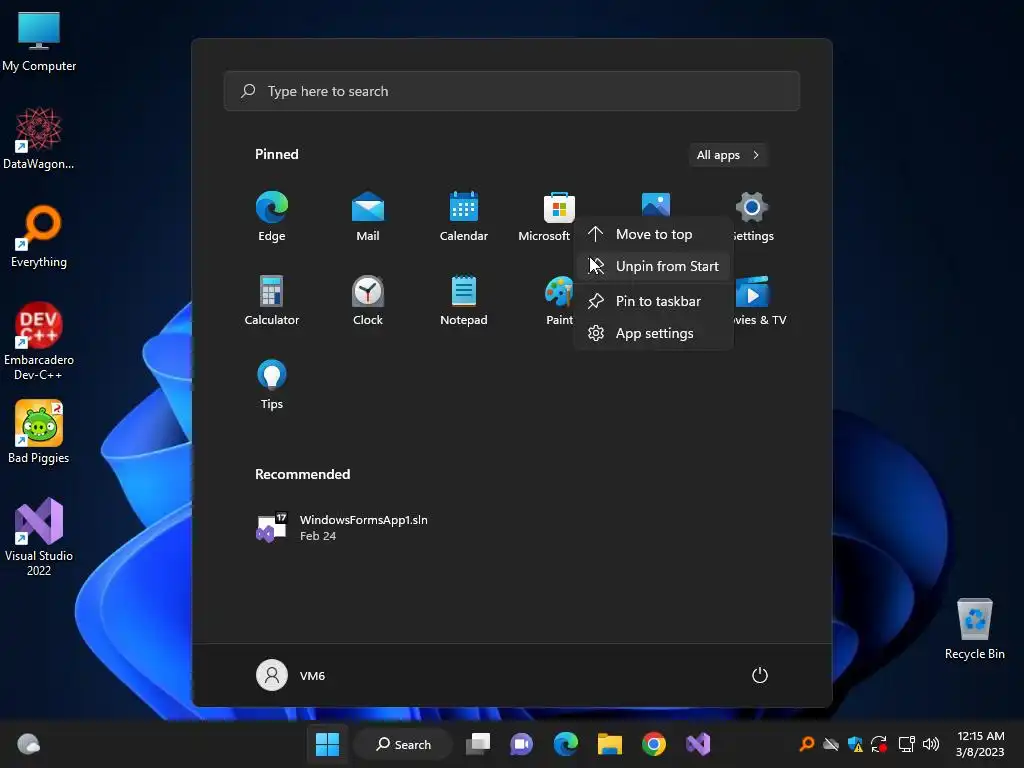Screen dimensions: 1024x768
Task: Open the Edge pinned app
Action: 272,216
